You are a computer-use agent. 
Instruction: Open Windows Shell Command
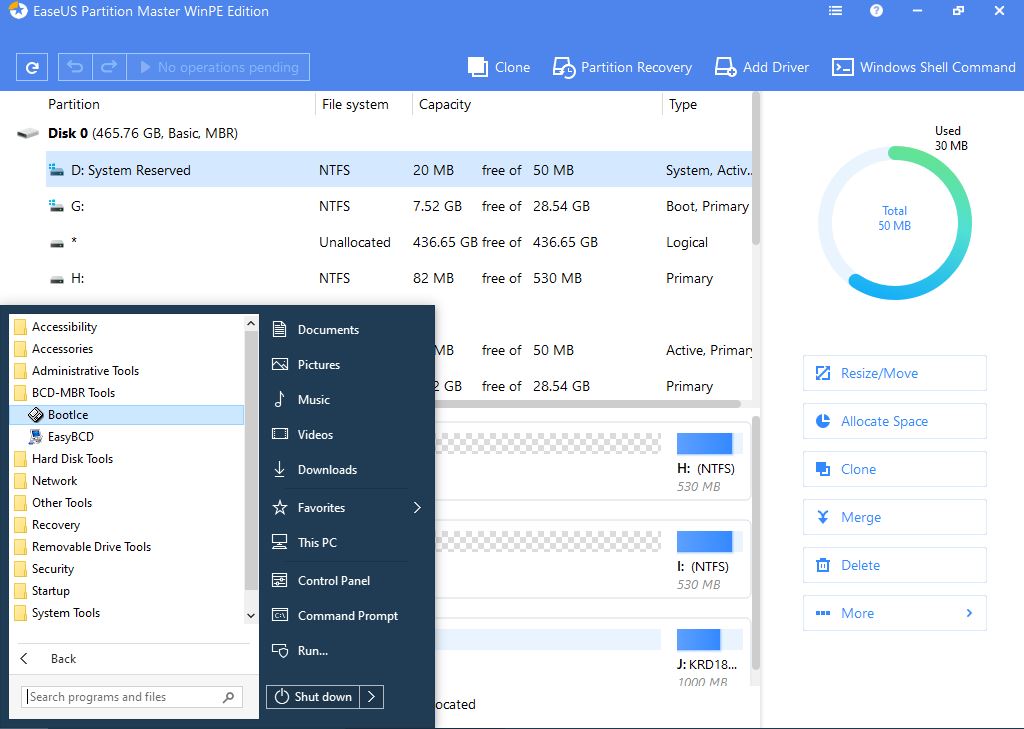pos(923,67)
